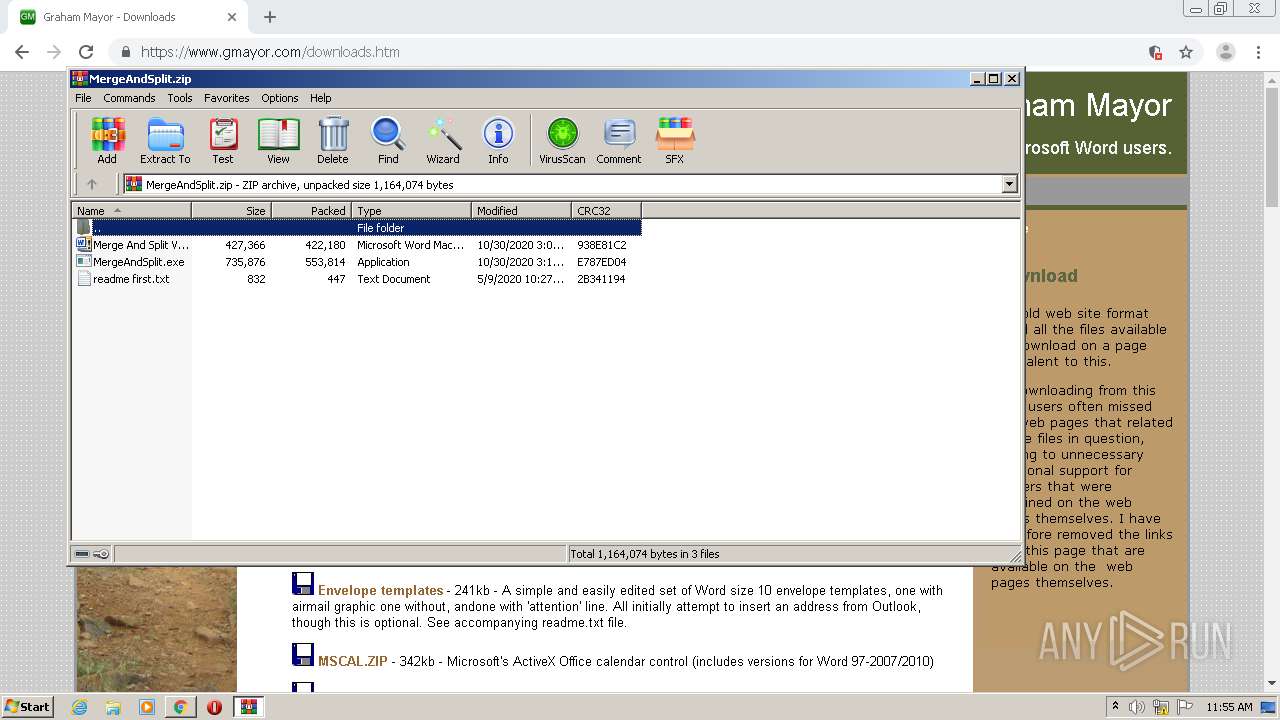Expand the archive path dropdown arrow

pyautogui.click(x=1009, y=184)
